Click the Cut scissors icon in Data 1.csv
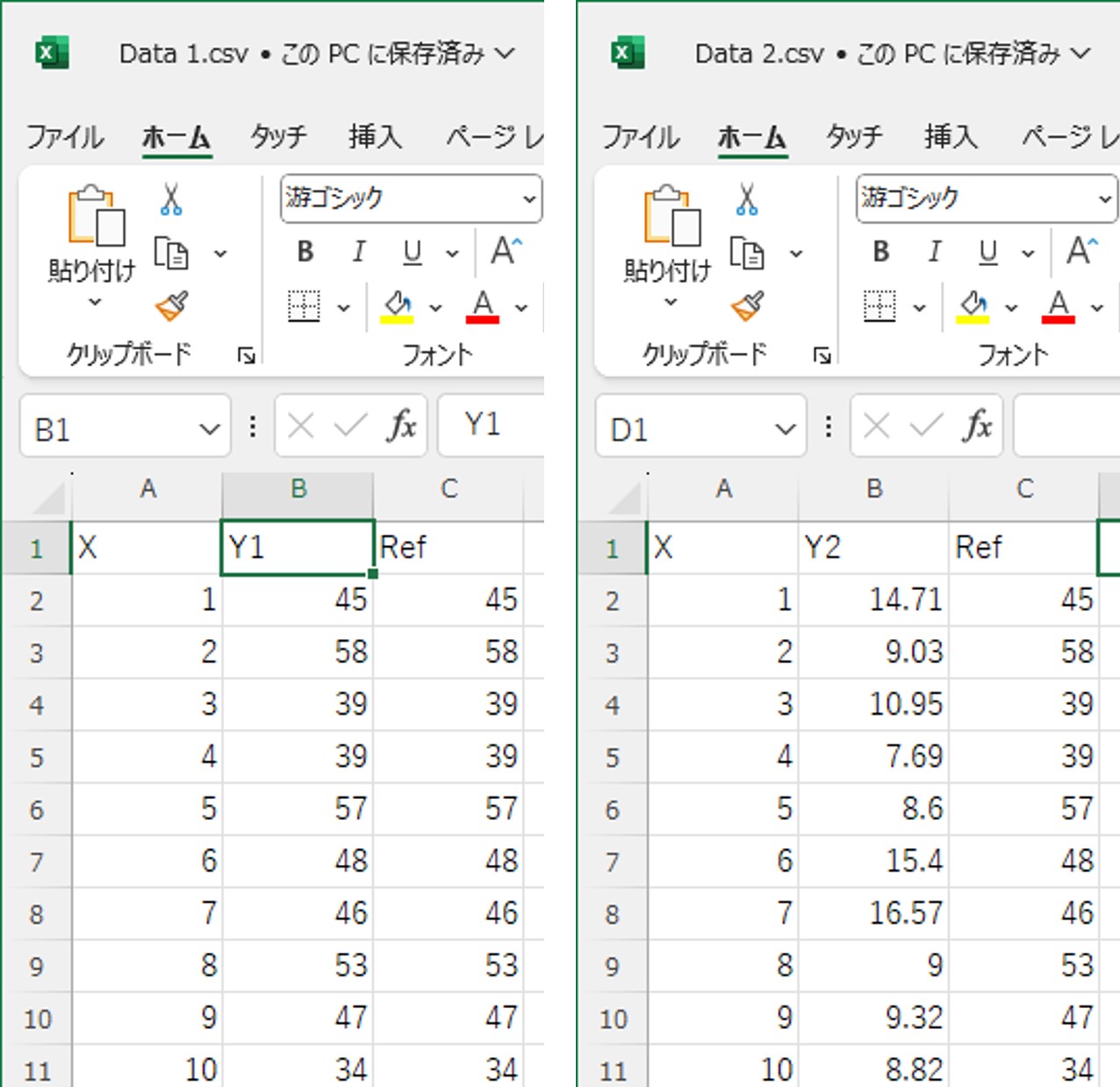 [171, 200]
